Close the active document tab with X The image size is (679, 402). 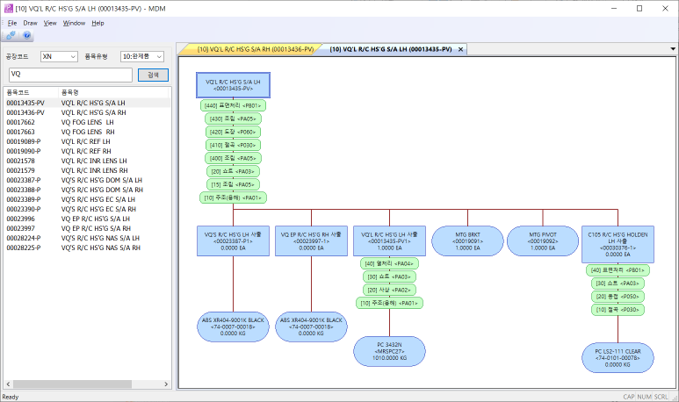(460, 49)
